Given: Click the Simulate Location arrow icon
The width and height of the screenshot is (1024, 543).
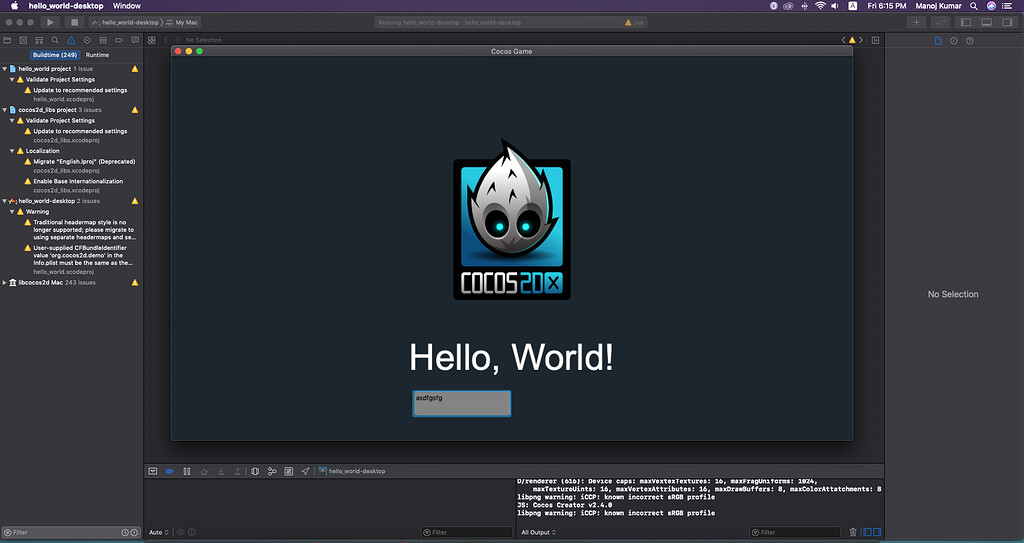Looking at the screenshot, I should coord(305,471).
